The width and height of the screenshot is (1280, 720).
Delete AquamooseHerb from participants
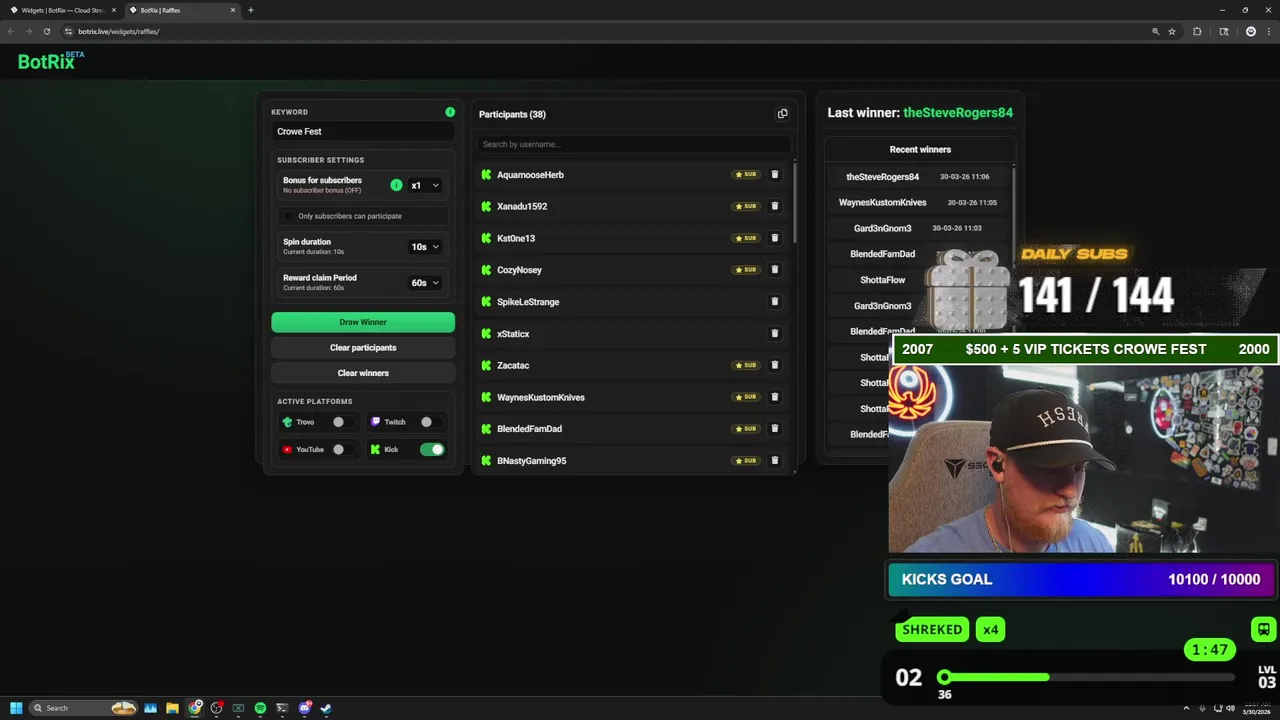click(774, 174)
